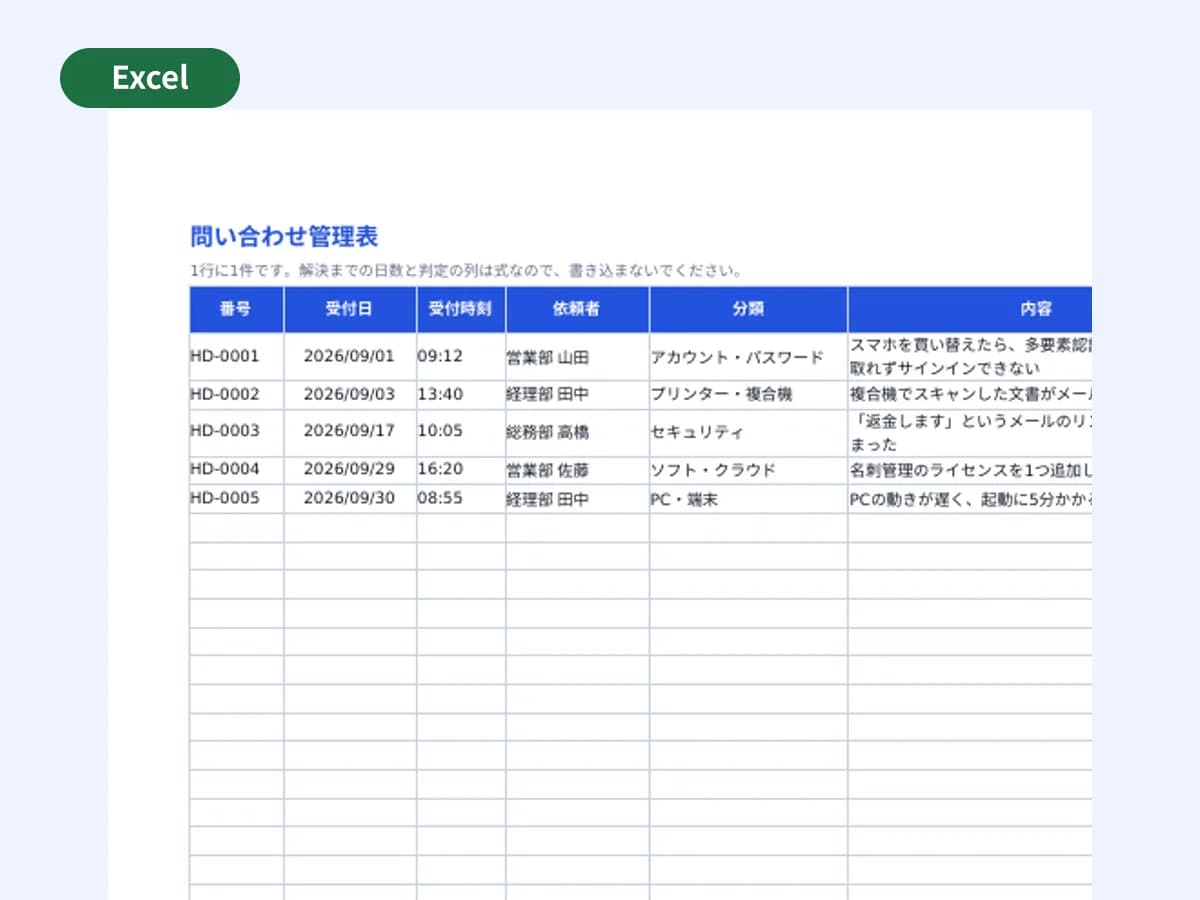Select time cell 16:20
Viewport: 1200px width, 900px height.
(x=461, y=470)
